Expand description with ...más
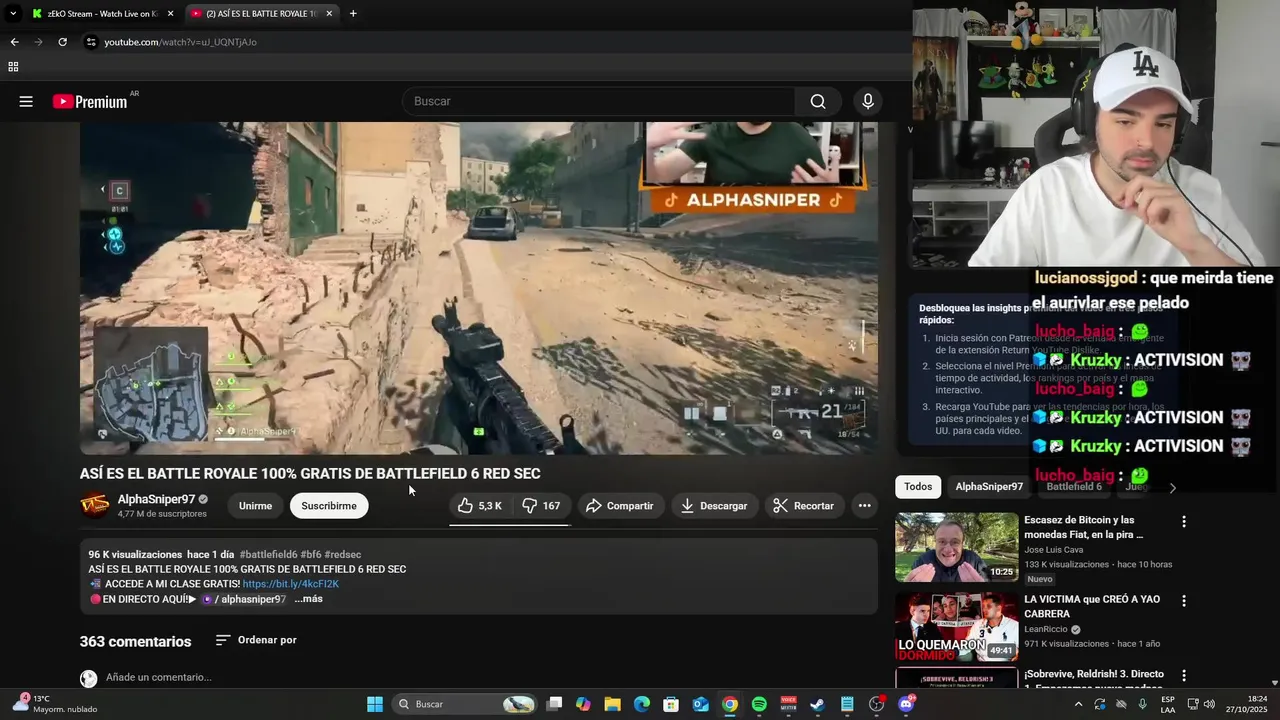This screenshot has width=1280, height=720. click(x=308, y=599)
